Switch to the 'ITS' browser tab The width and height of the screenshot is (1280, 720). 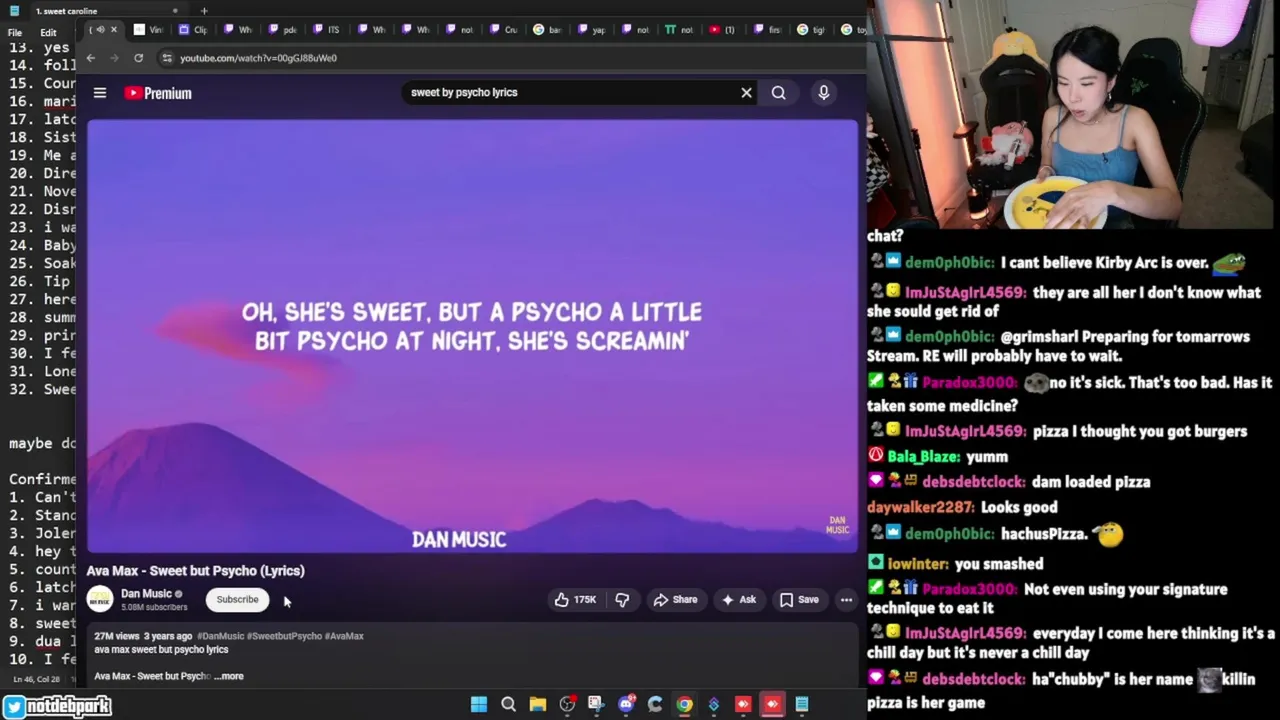[325, 30]
